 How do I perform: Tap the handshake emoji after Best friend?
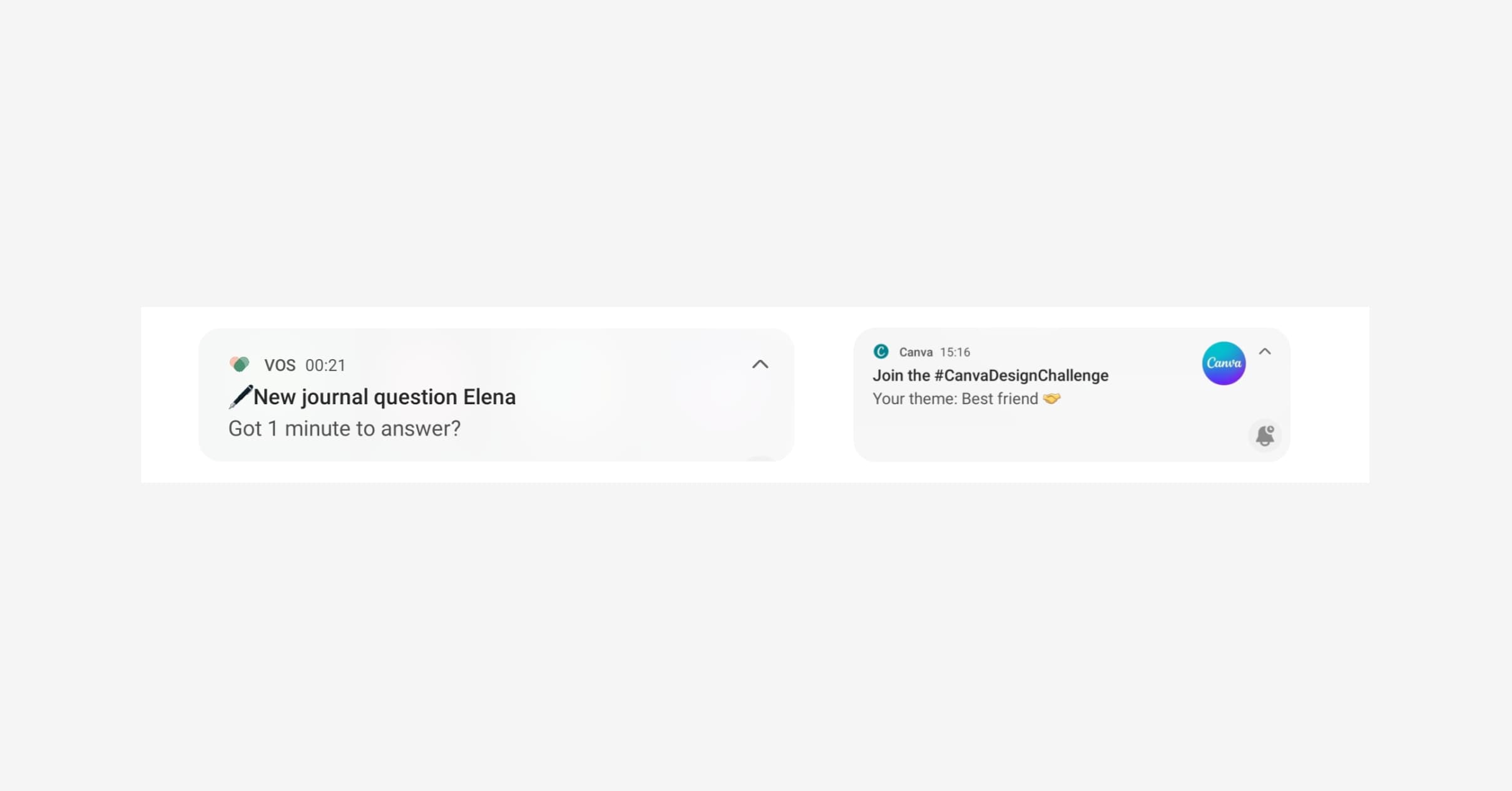click(x=1052, y=398)
